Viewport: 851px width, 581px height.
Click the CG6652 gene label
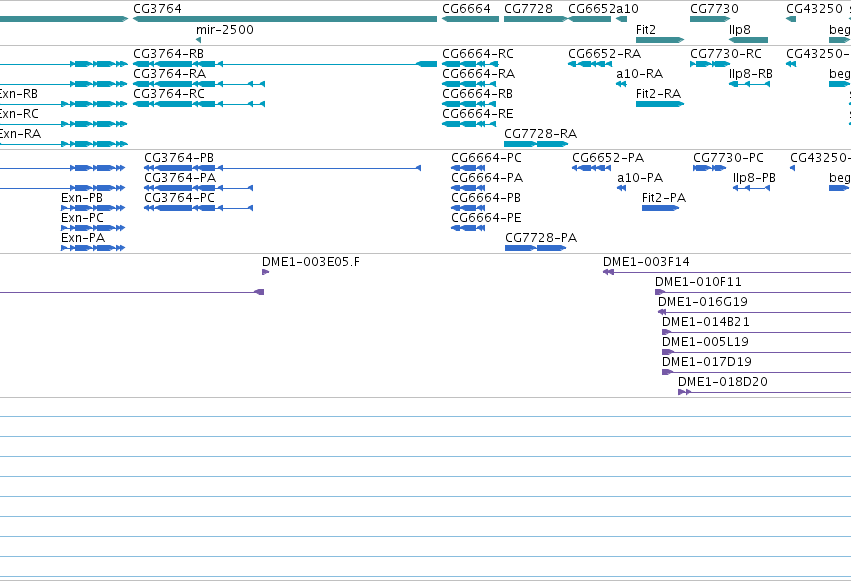pos(592,9)
